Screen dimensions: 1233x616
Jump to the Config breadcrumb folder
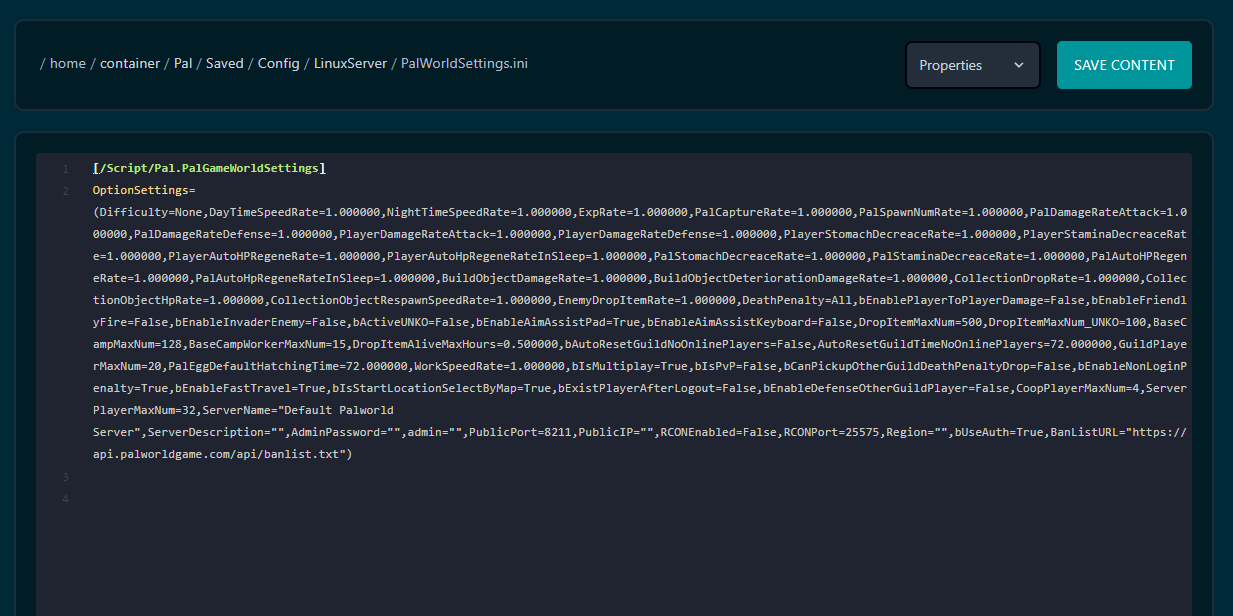(x=279, y=63)
